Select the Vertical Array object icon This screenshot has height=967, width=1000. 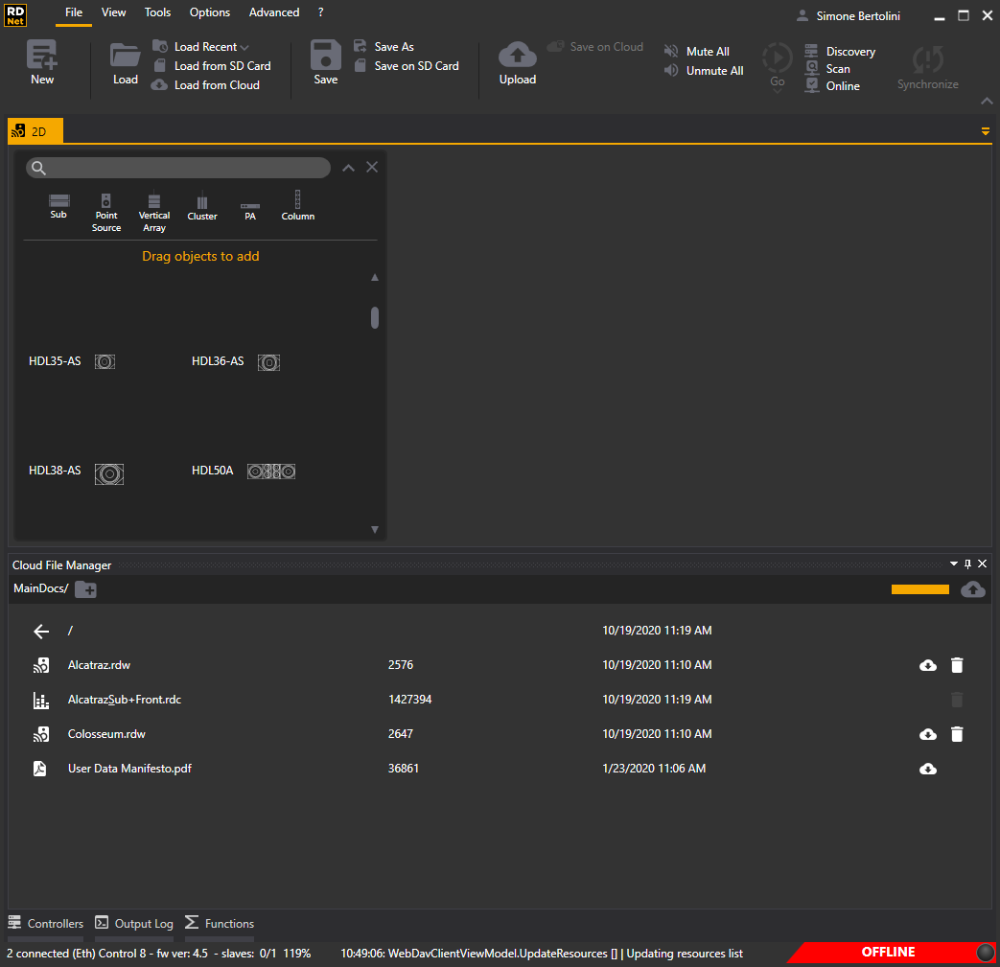tap(154, 200)
